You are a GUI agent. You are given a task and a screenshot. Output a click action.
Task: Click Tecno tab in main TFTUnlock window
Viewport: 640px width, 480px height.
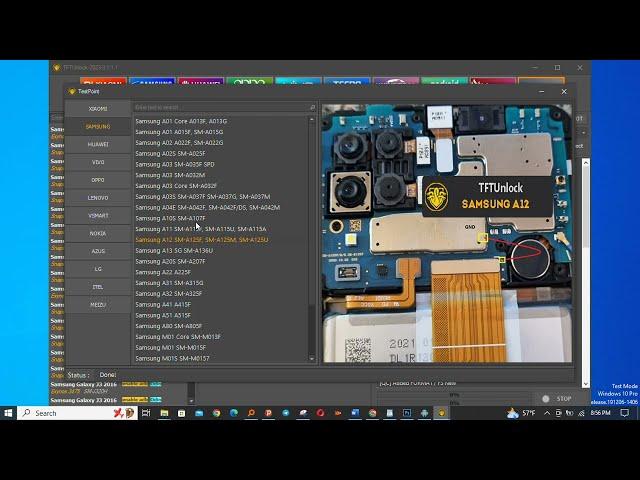coord(347,81)
